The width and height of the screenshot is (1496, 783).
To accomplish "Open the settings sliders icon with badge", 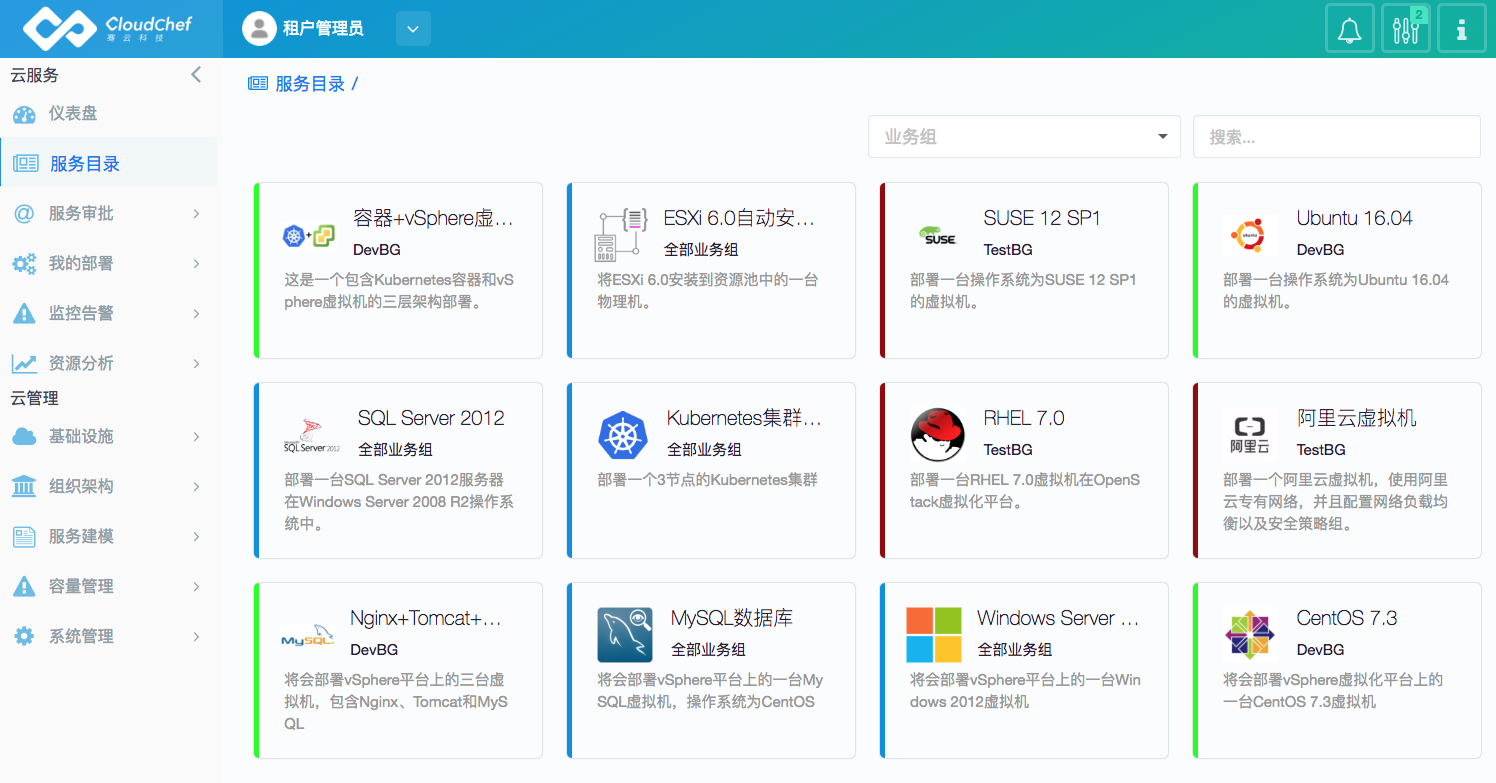I will [x=1405, y=29].
